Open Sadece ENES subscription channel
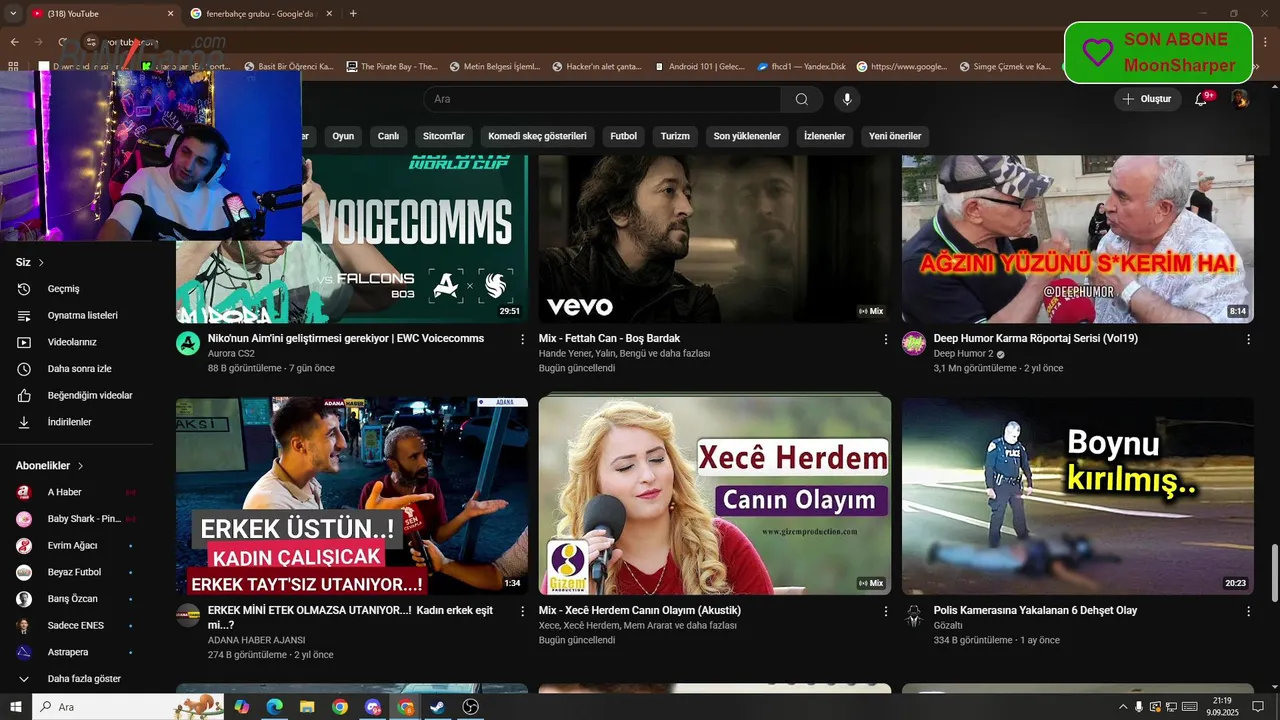1280x720 pixels. pyautogui.click(x=76, y=626)
